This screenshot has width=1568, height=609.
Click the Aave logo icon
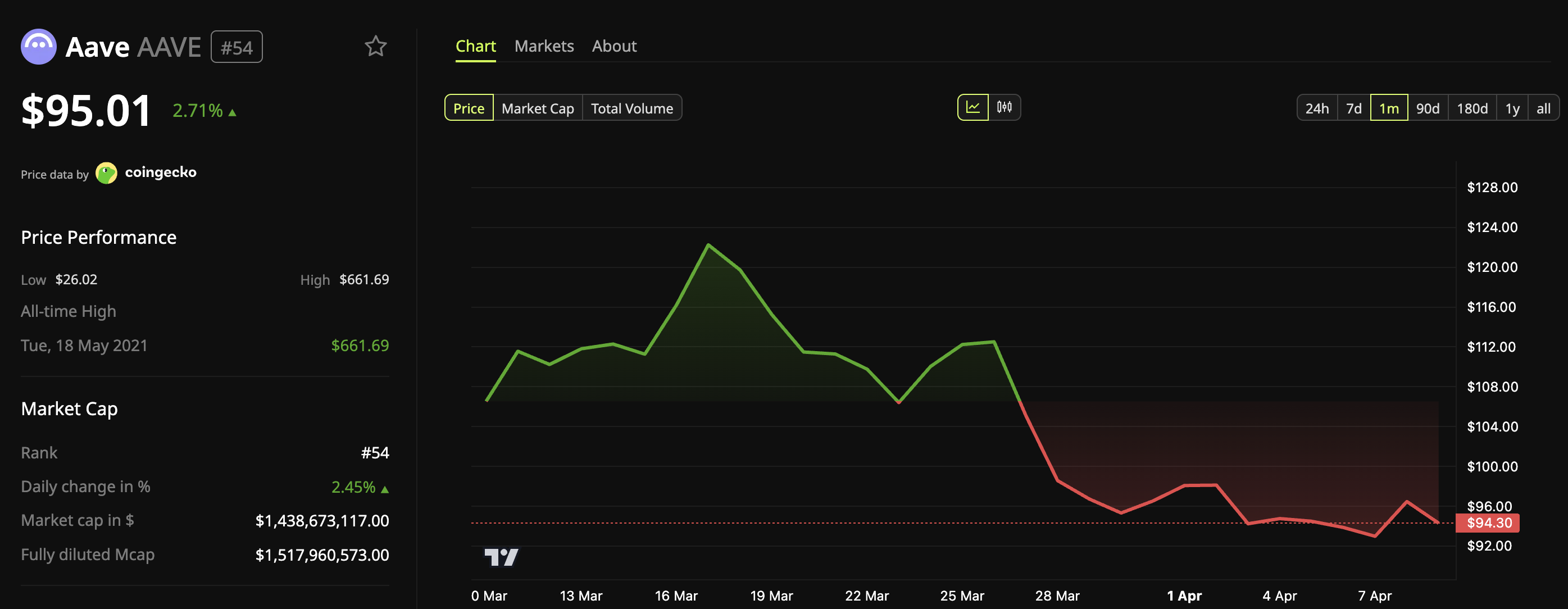(38, 46)
